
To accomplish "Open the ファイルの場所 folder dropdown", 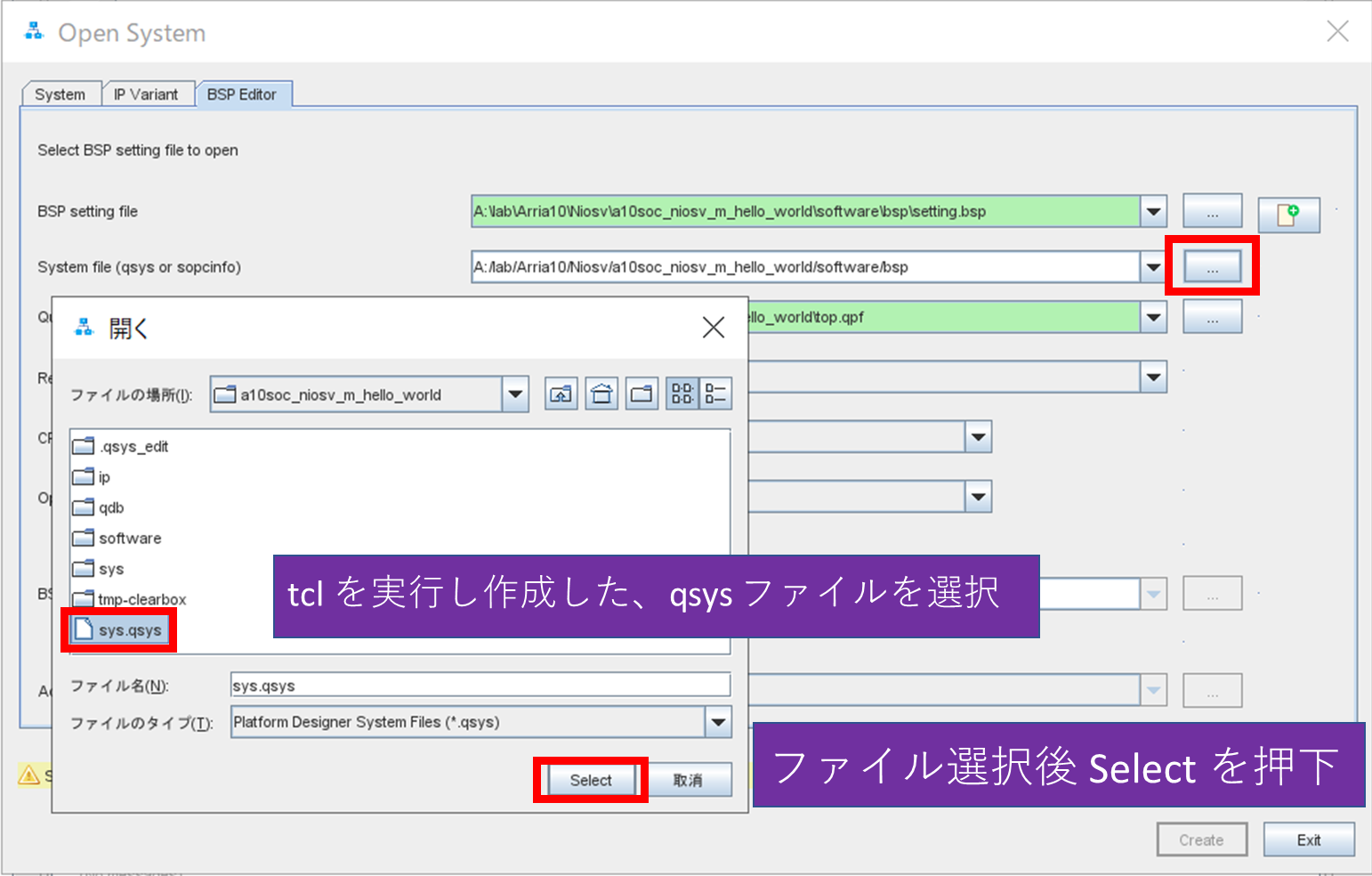I will coord(515,394).
